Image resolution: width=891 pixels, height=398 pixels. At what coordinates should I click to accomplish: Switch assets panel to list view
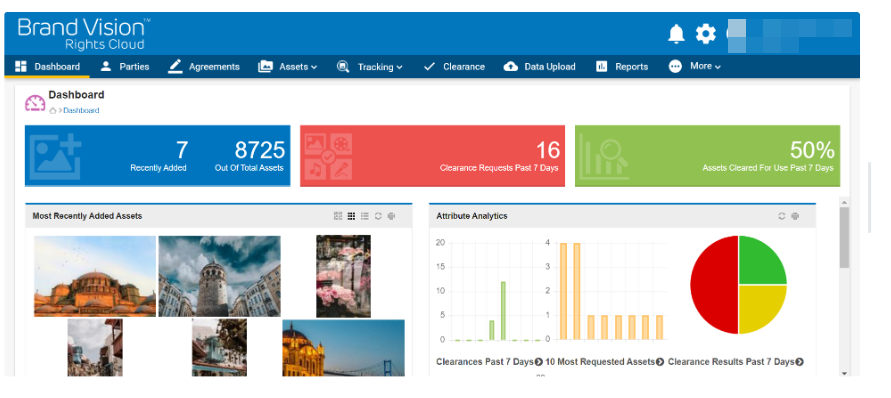[x=365, y=216]
